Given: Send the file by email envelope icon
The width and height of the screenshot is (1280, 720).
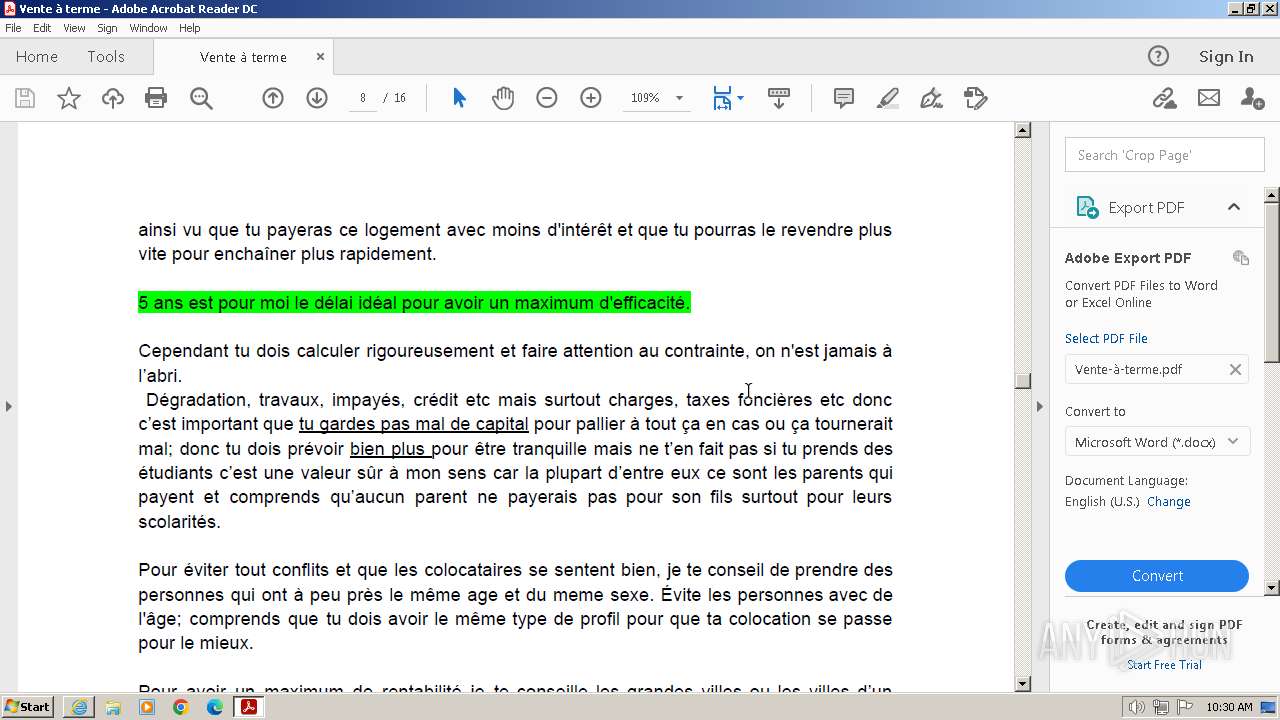Looking at the screenshot, I should [x=1209, y=98].
